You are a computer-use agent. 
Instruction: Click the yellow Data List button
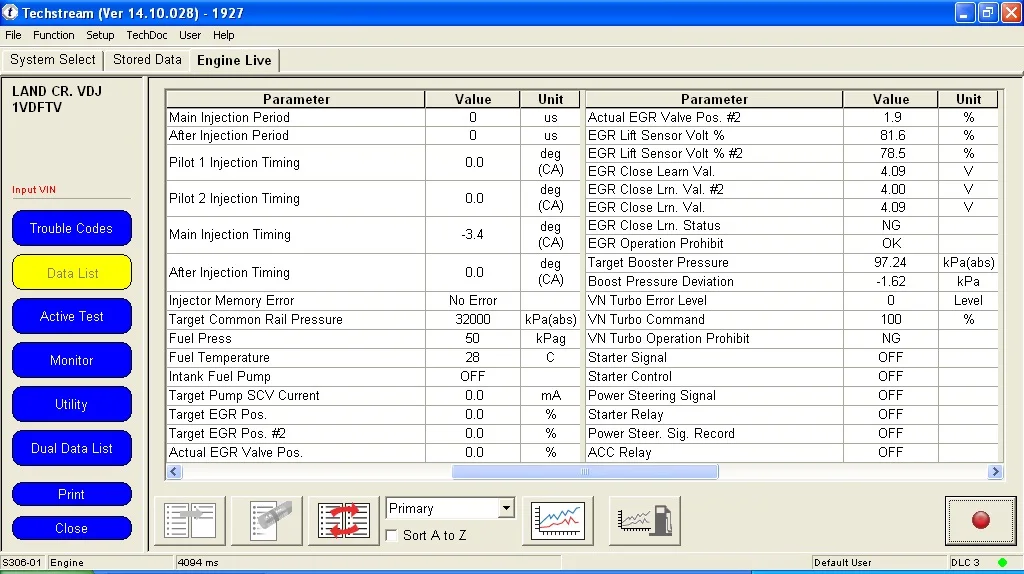[72, 273]
